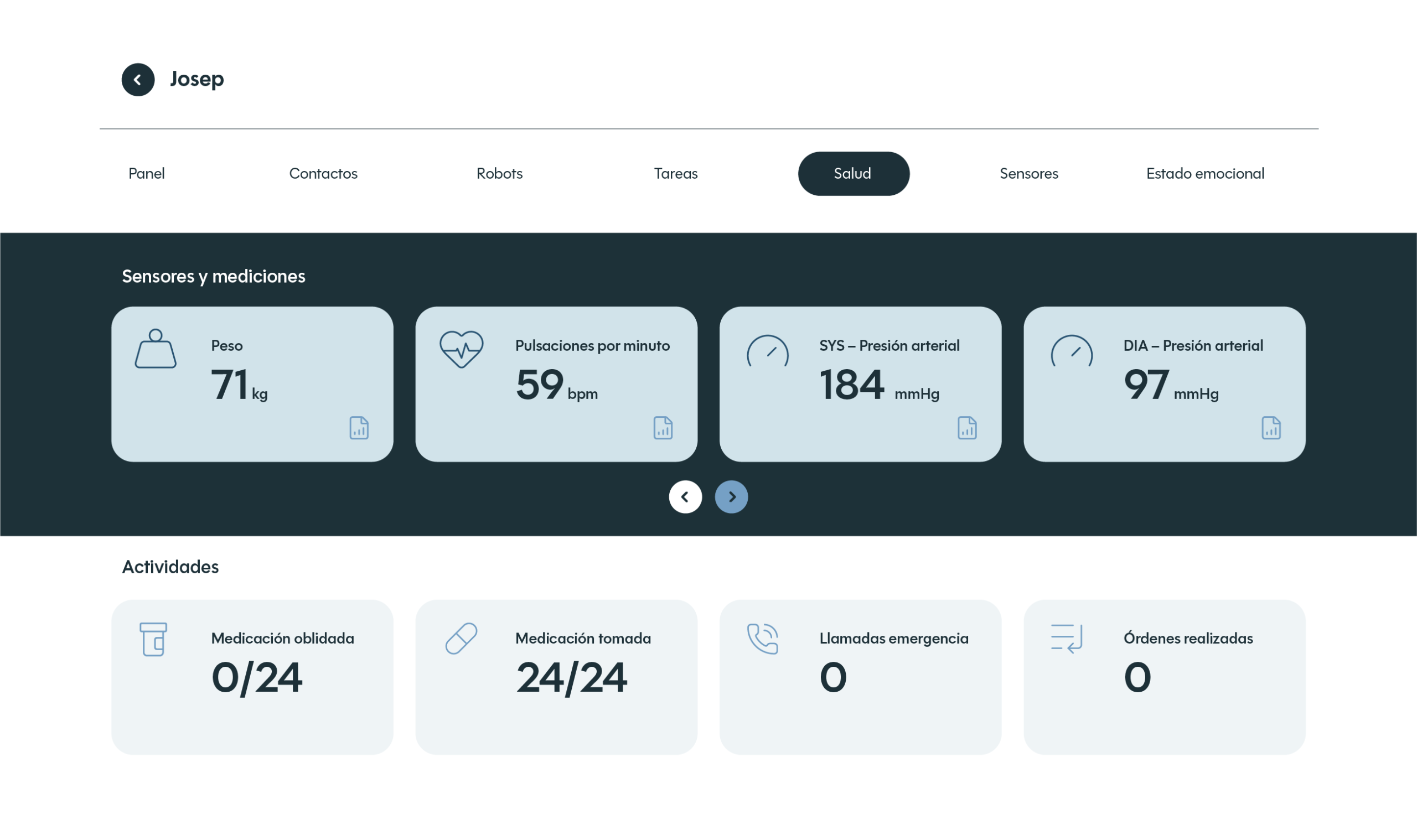
Task: Open the Peso card report icon
Action: [359, 428]
